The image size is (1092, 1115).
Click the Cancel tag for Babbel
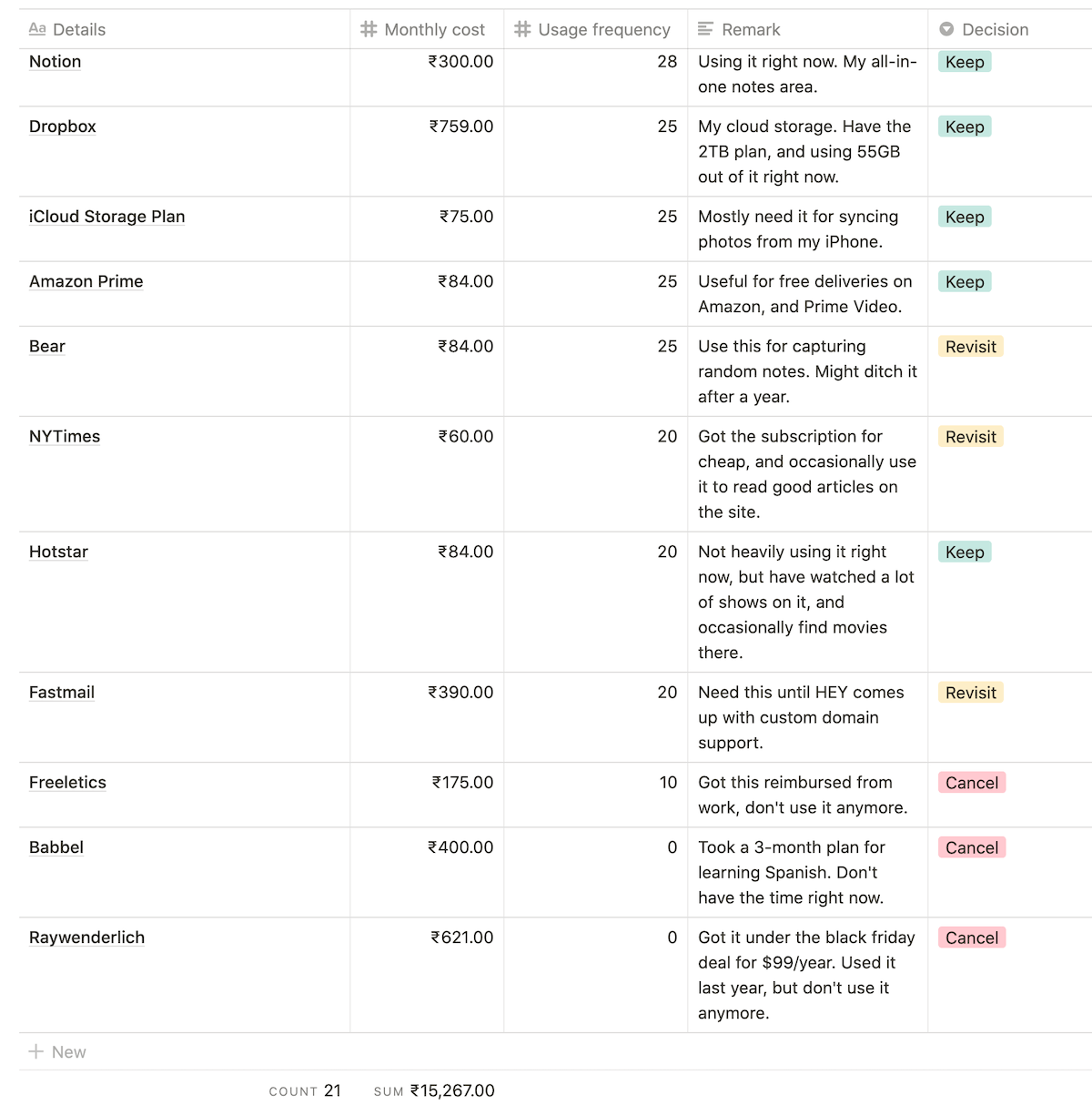pos(972,847)
